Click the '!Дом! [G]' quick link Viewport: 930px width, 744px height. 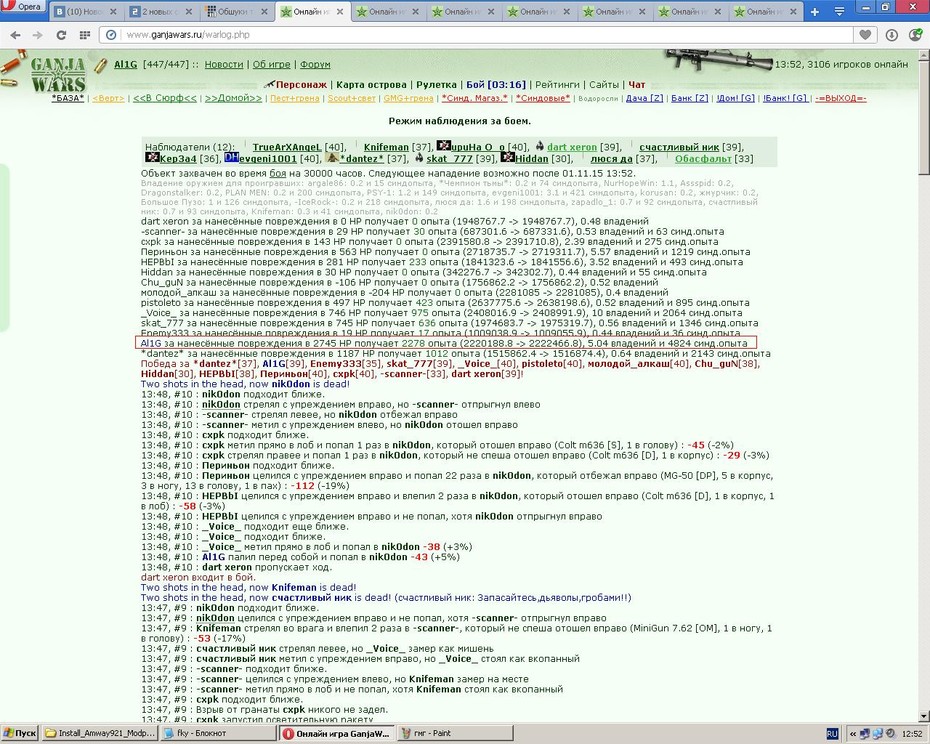click(735, 98)
